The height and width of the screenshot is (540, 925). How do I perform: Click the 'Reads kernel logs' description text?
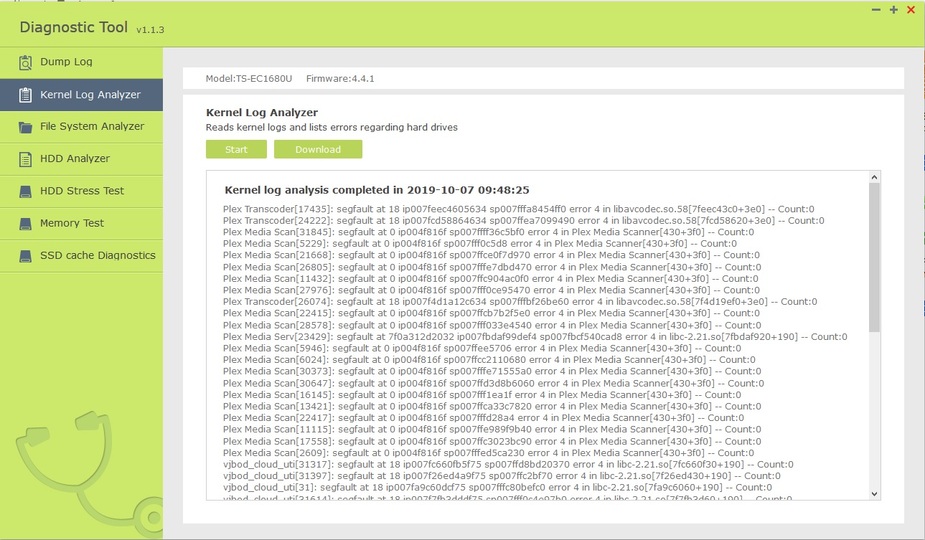coord(332,127)
